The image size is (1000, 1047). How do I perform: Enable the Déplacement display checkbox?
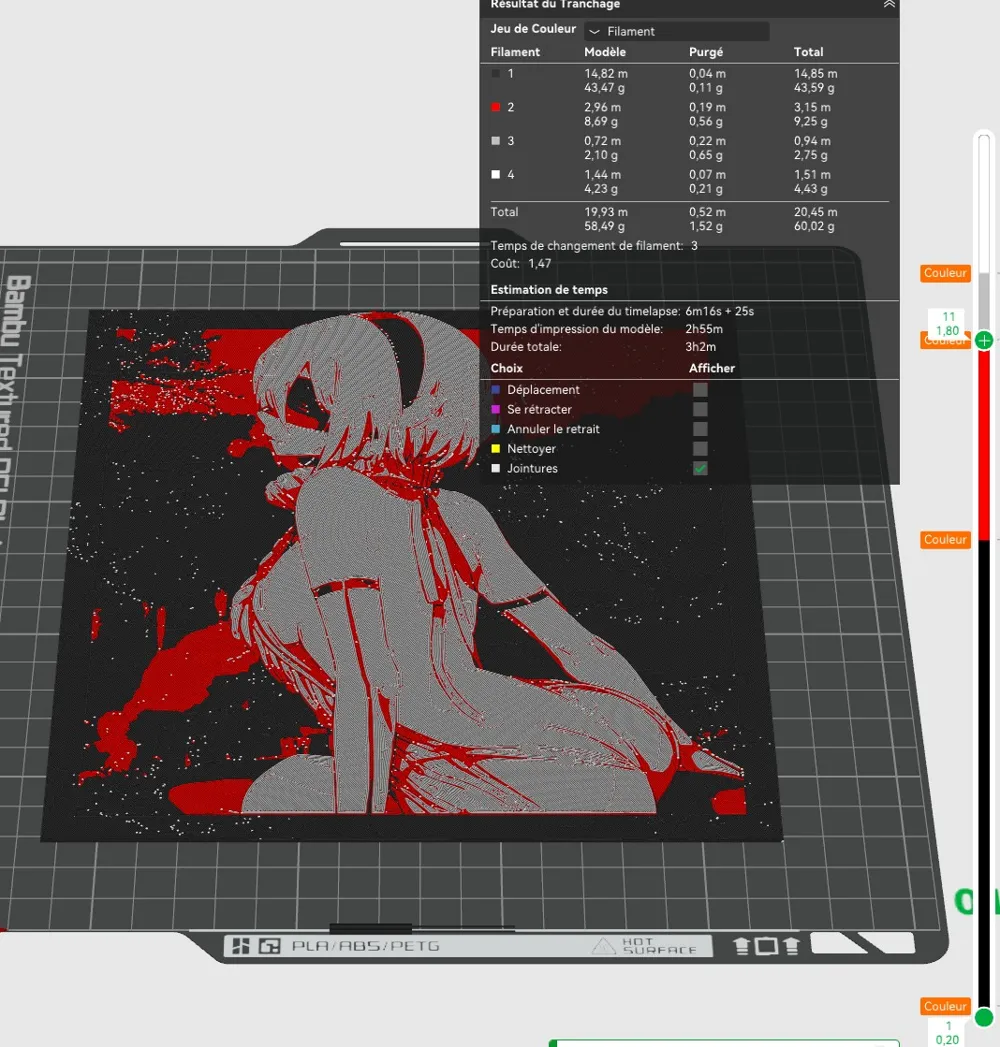coord(700,390)
